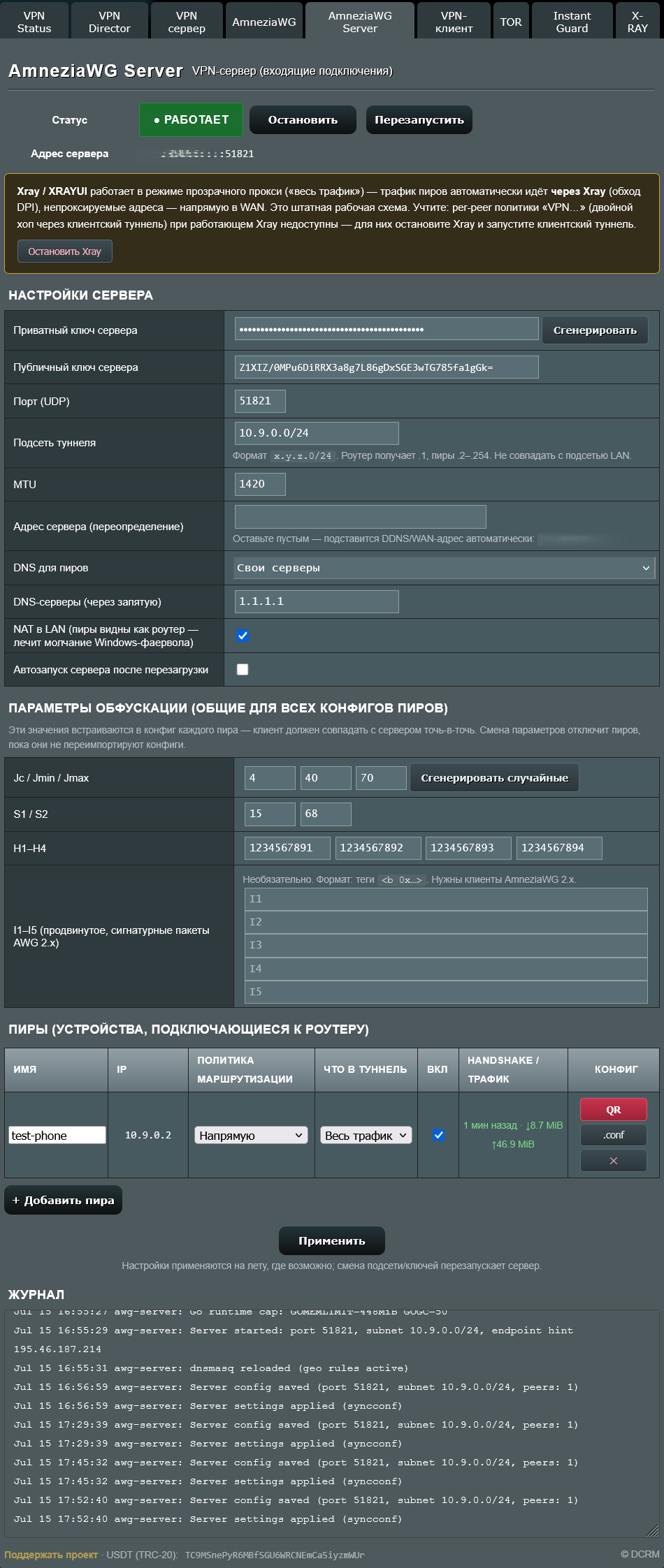Toggle the ВКЛ checkbox for test-phone
The image size is (664, 1568).
point(438,1135)
